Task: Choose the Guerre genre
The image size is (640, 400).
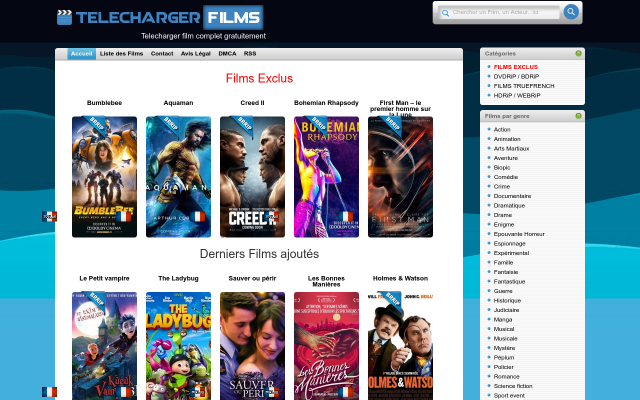Action: click(503, 291)
